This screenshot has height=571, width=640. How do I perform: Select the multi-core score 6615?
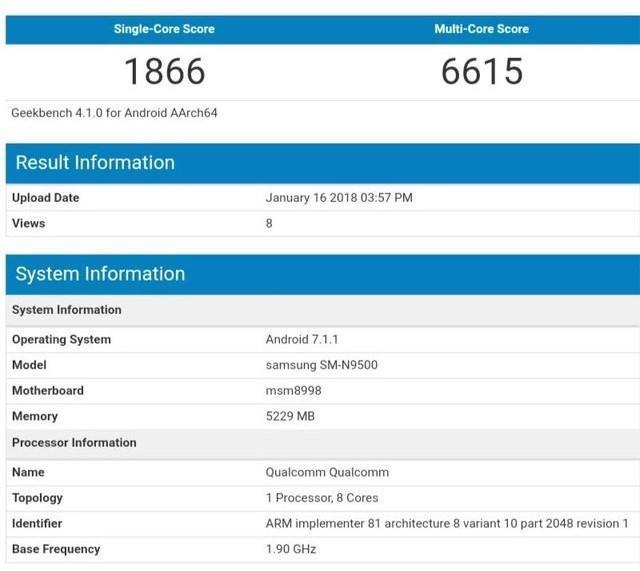coord(481,72)
